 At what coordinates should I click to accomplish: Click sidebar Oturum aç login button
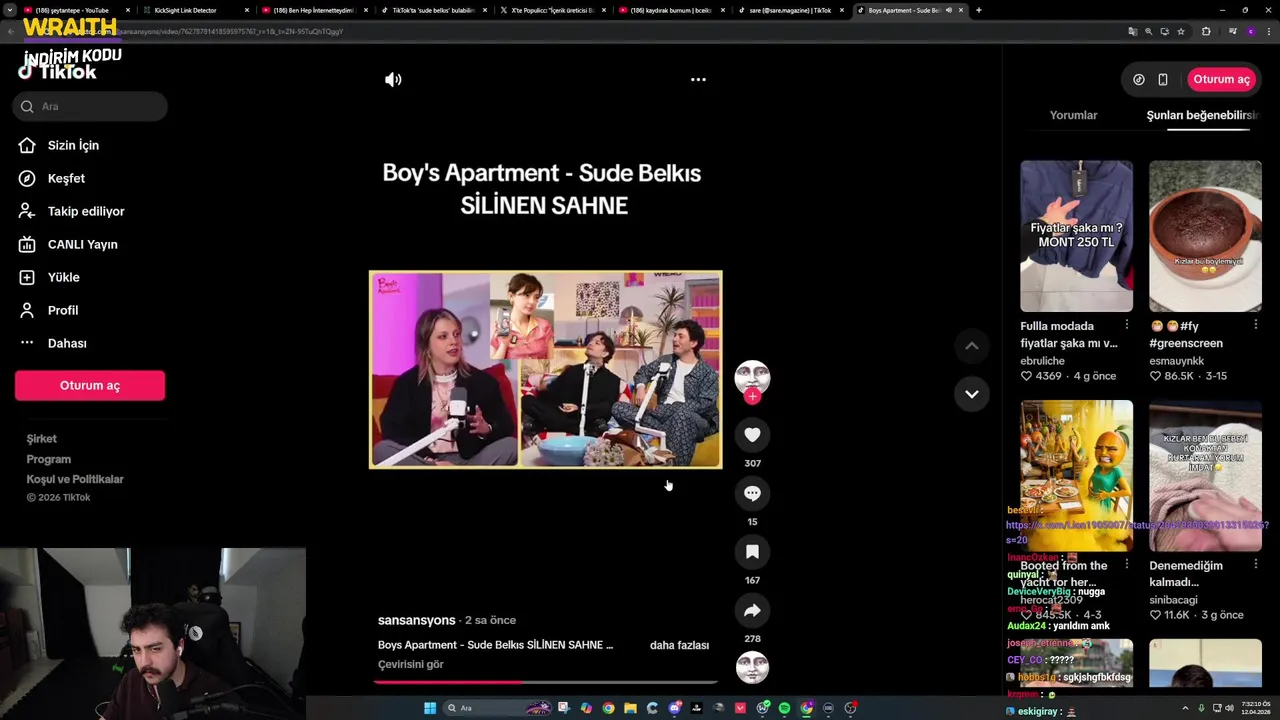point(90,386)
